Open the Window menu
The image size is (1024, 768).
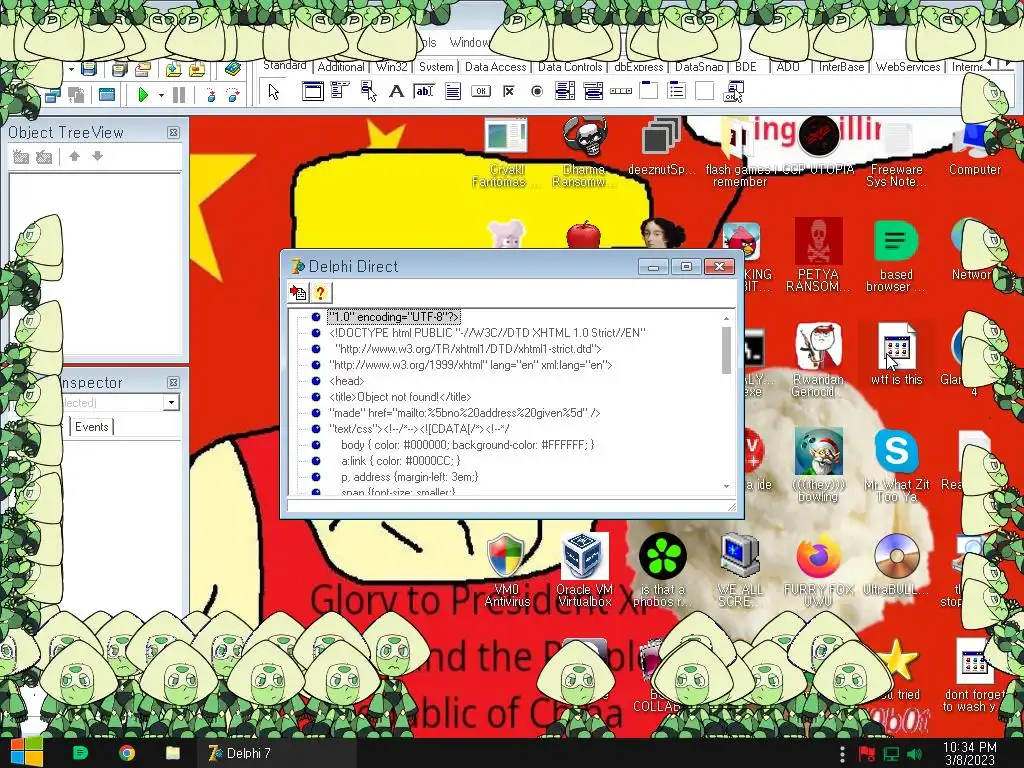470,42
